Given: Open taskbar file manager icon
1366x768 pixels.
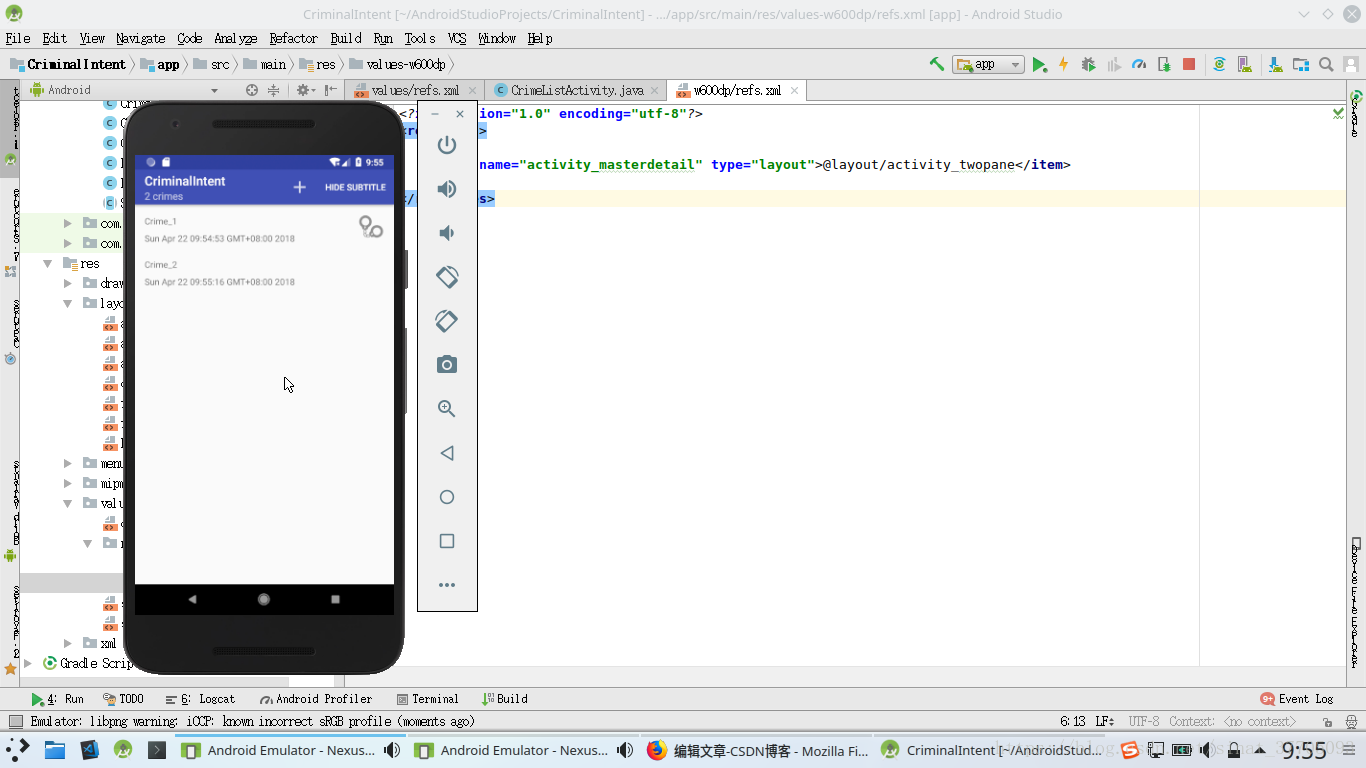Looking at the screenshot, I should (x=54, y=750).
